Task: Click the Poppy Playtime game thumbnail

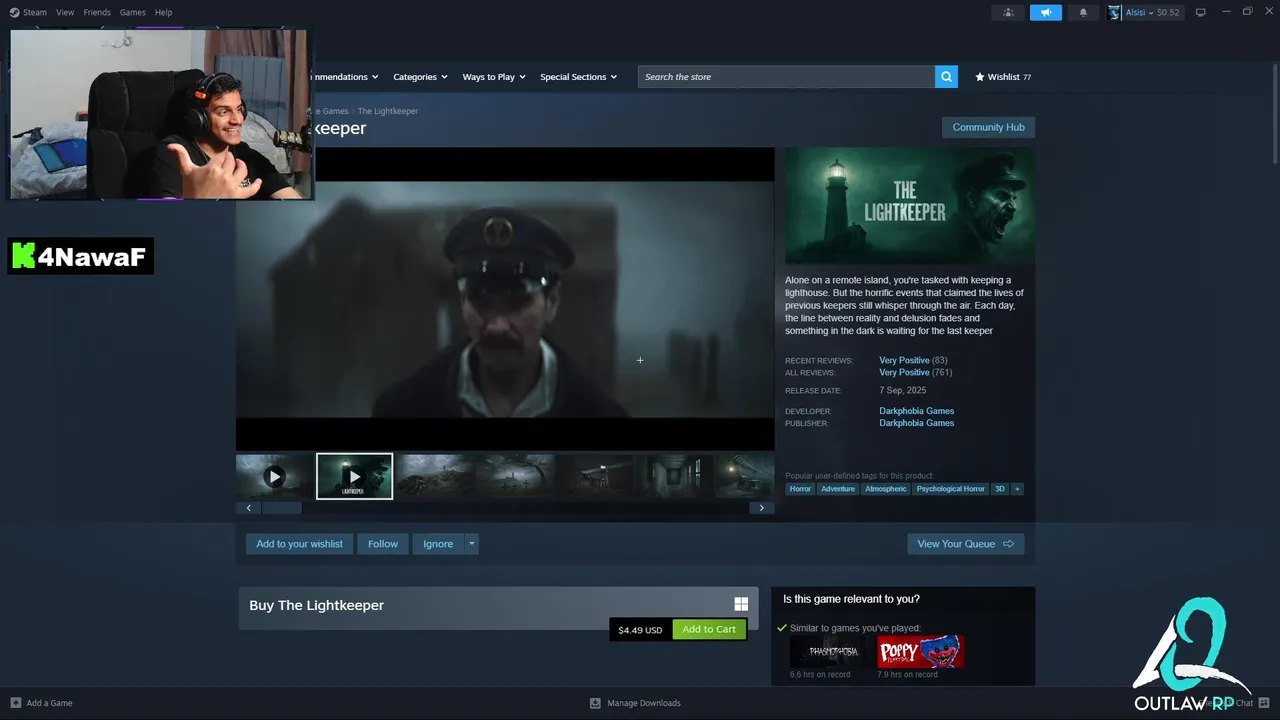Action: (920, 651)
